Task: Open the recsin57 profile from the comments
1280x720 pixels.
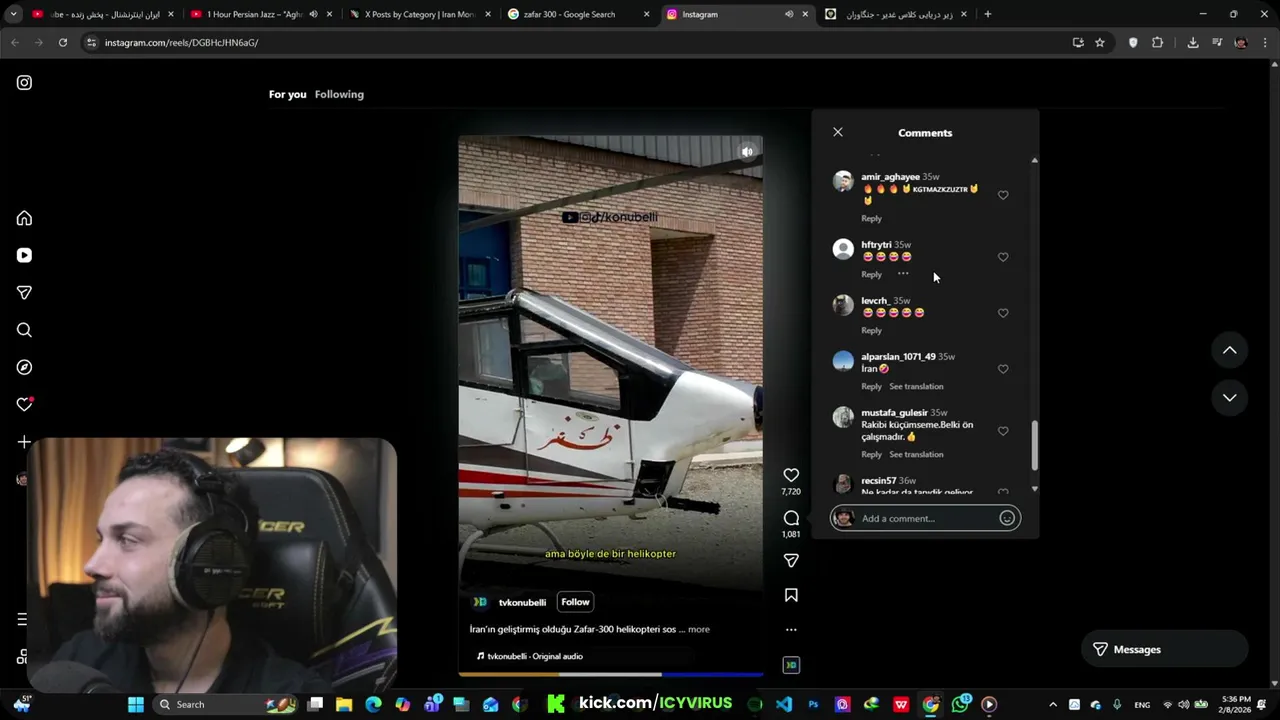Action: click(x=878, y=481)
